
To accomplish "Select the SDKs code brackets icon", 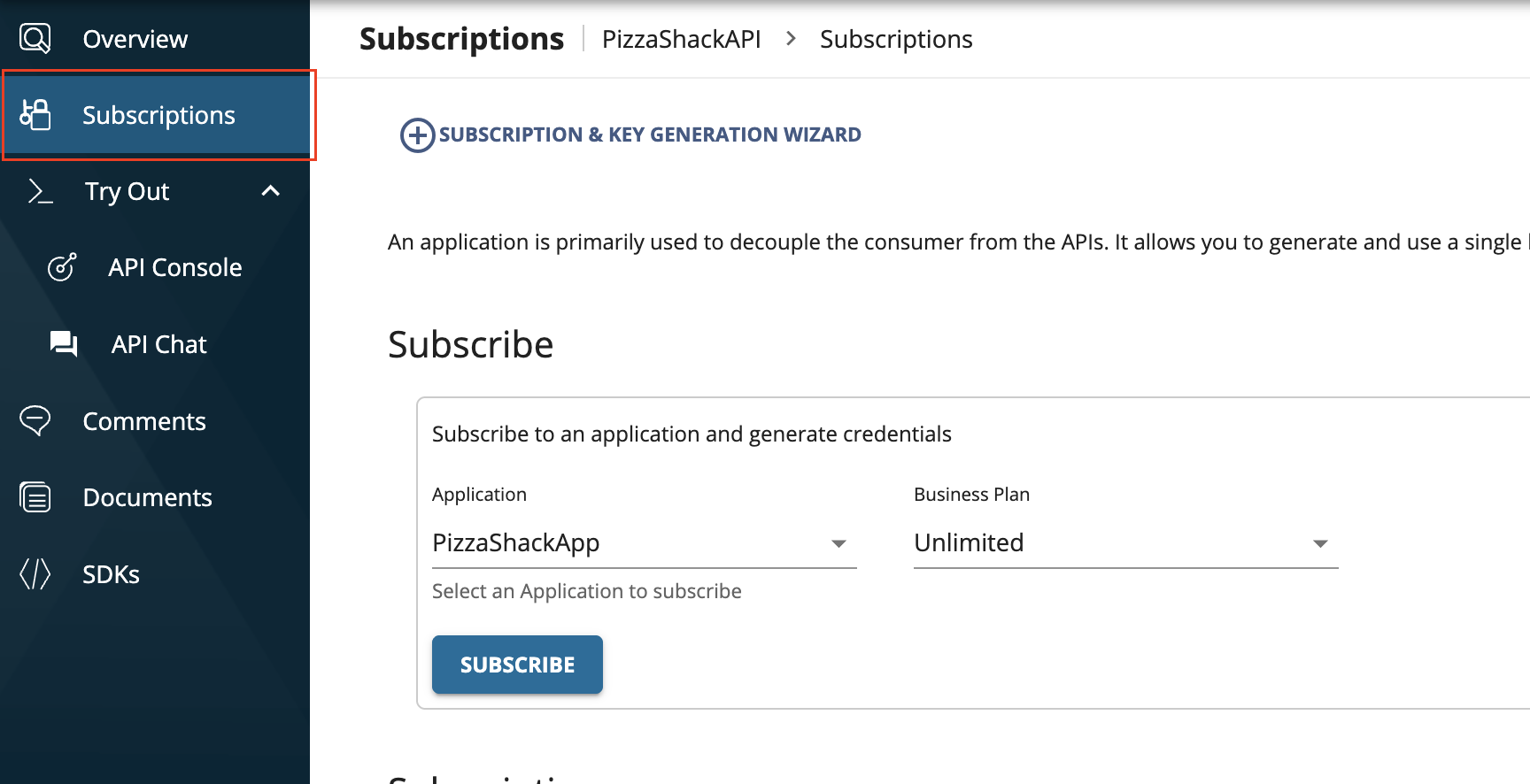I will [35, 573].
